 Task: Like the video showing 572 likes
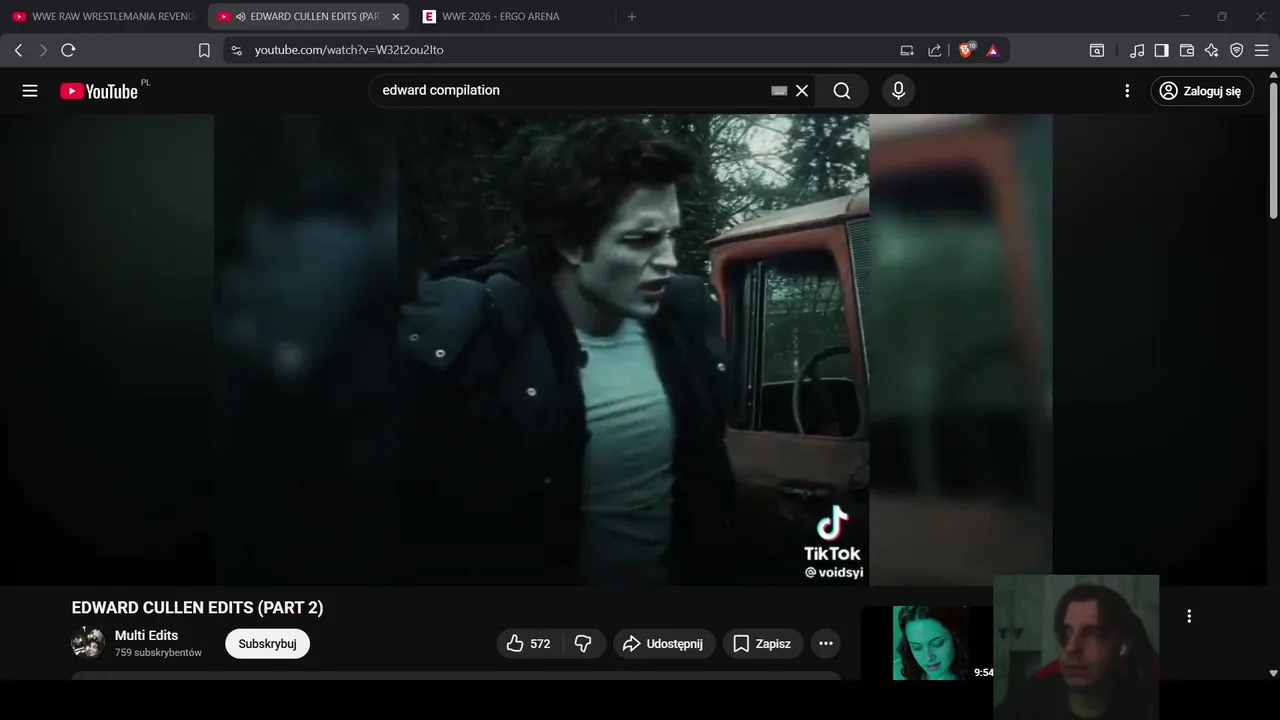pos(529,644)
